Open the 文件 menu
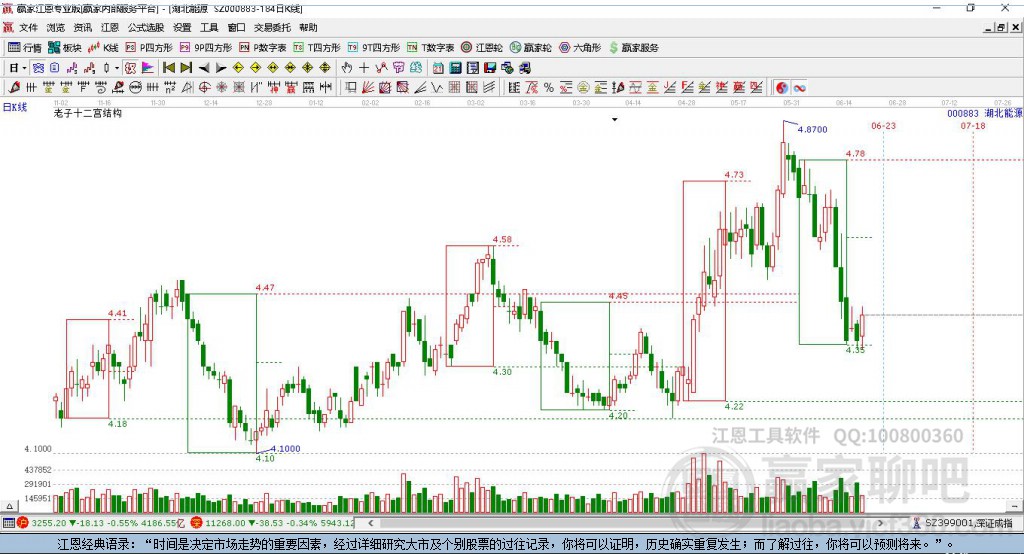 coord(28,27)
